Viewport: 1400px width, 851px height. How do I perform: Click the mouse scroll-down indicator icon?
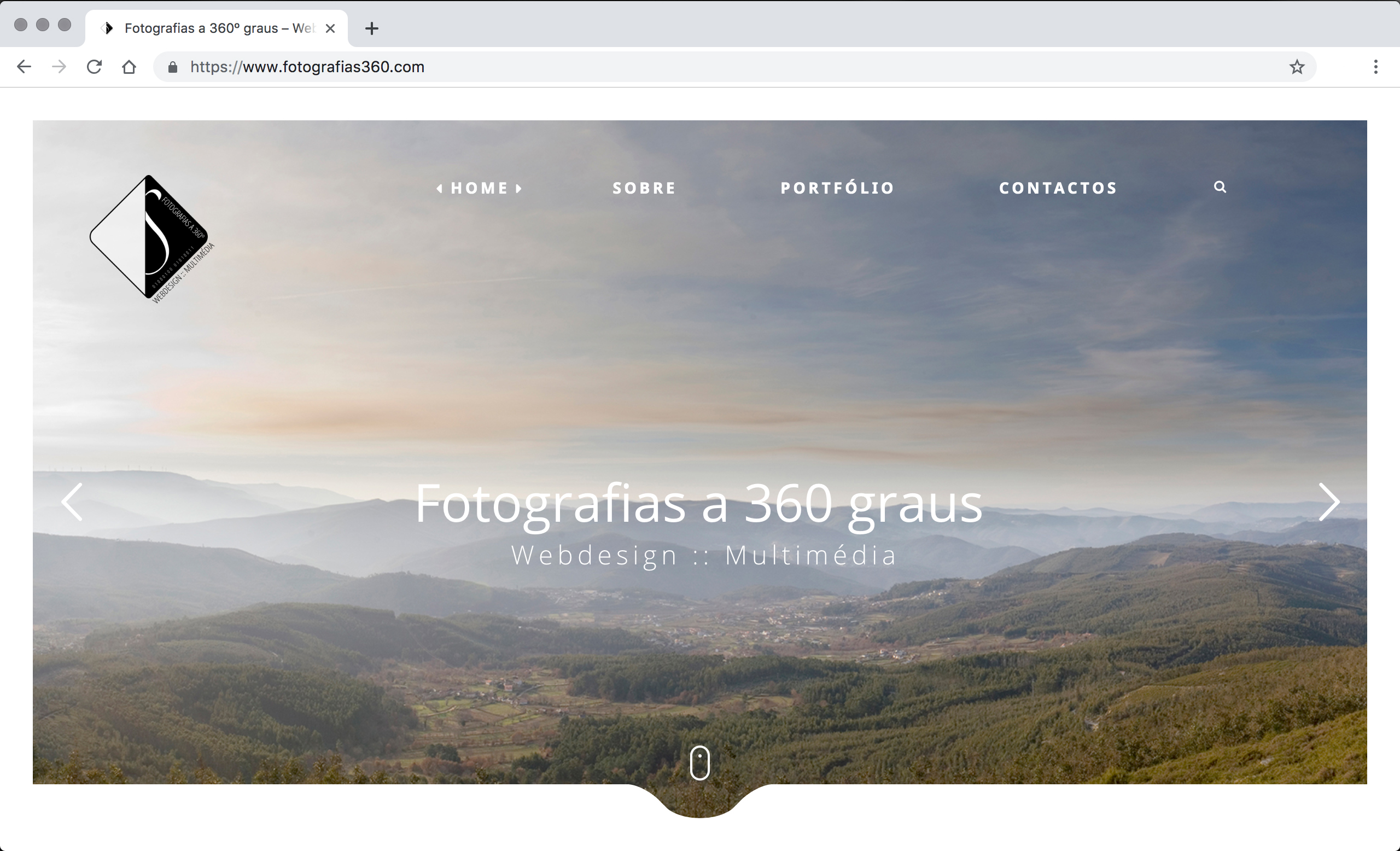coord(699,763)
